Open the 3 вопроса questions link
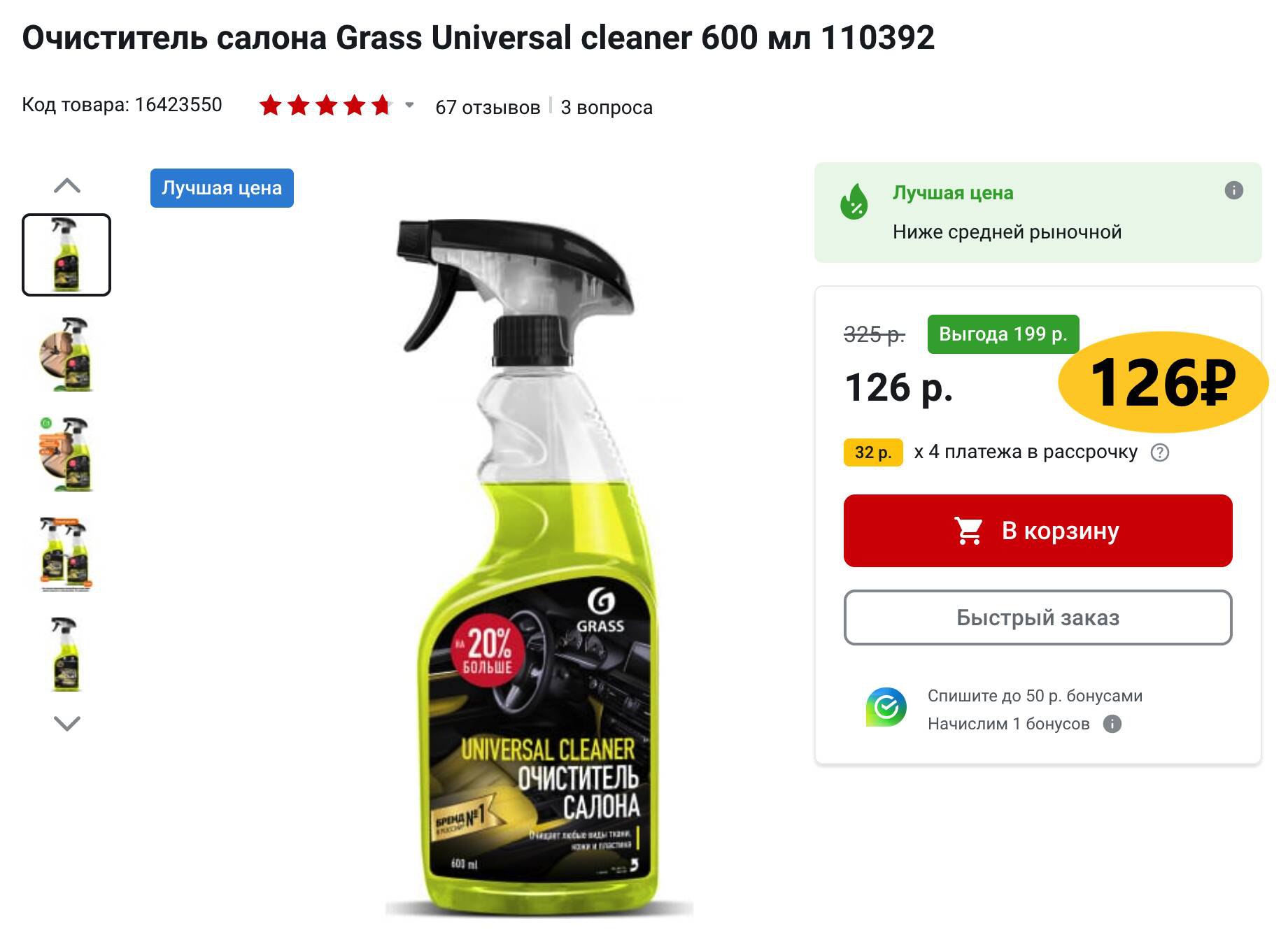This screenshot has height=949, width=1288. click(x=607, y=107)
